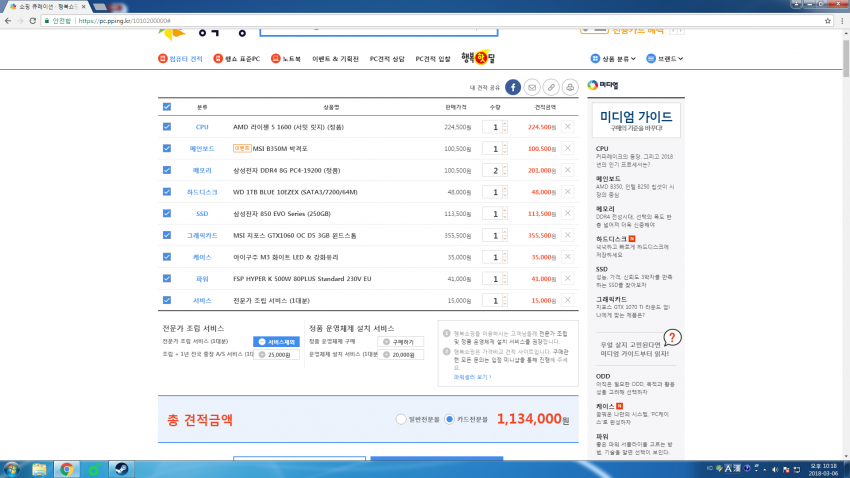The height and width of the screenshot is (478, 850).
Task: Uncheck the 하드디스크 row checkbox
Action: (x=167, y=192)
